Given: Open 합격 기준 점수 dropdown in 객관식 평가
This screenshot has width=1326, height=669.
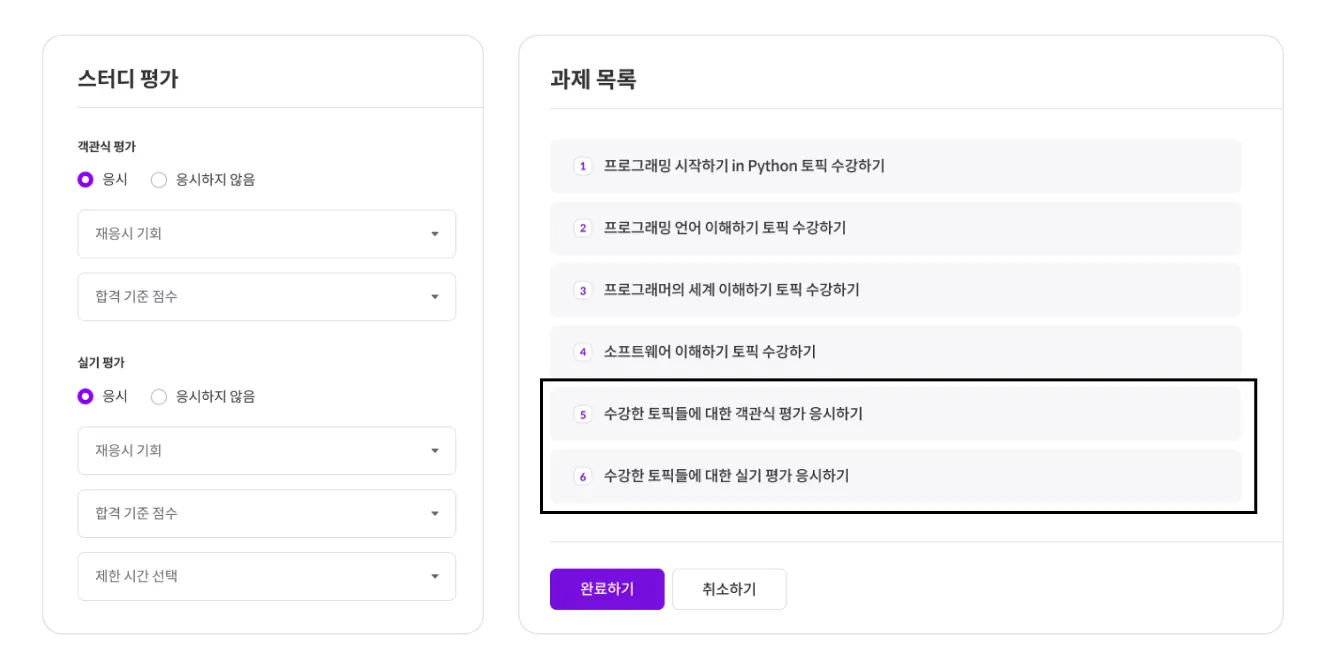Looking at the screenshot, I should 266,297.
